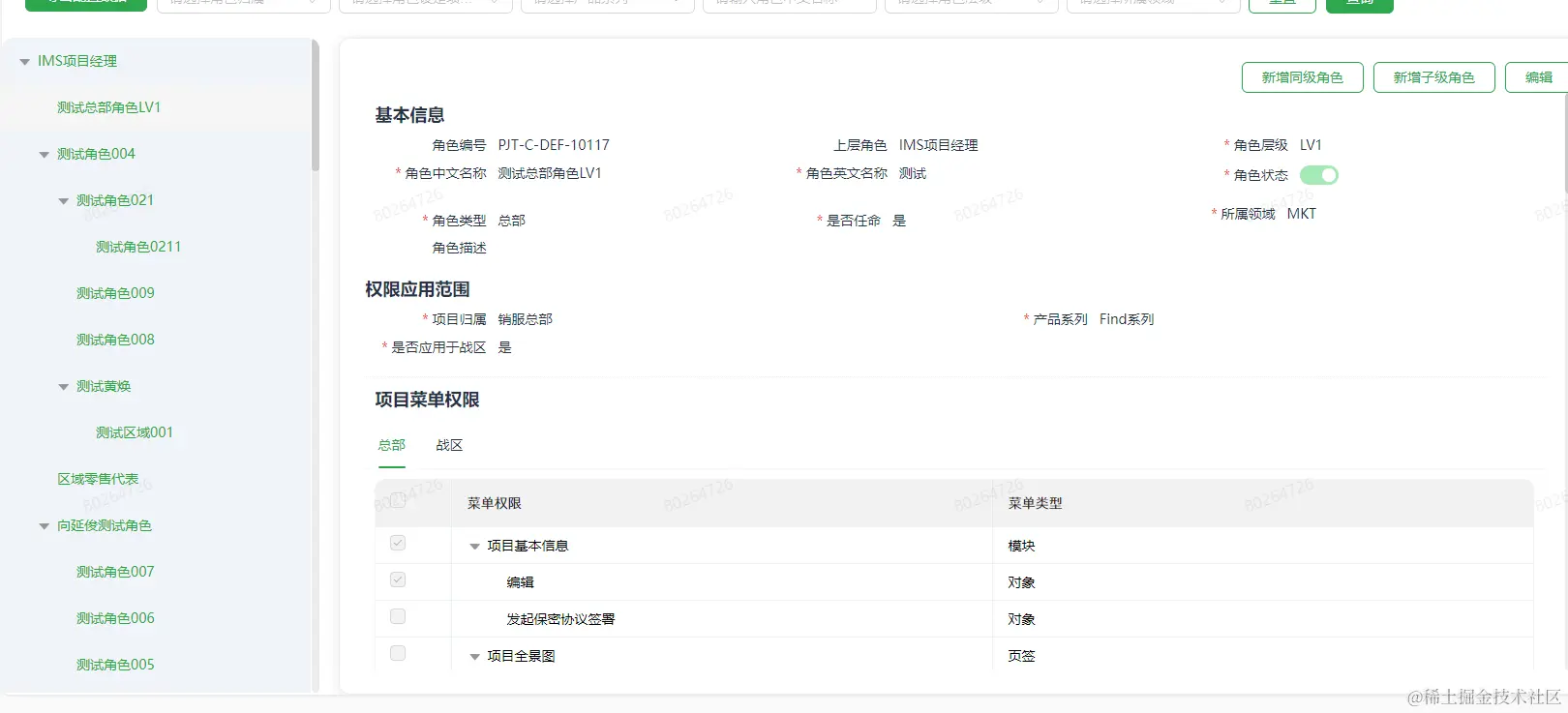Select 向延俊测试角色 in the role tree
The height and width of the screenshot is (713, 1568).
(105, 525)
